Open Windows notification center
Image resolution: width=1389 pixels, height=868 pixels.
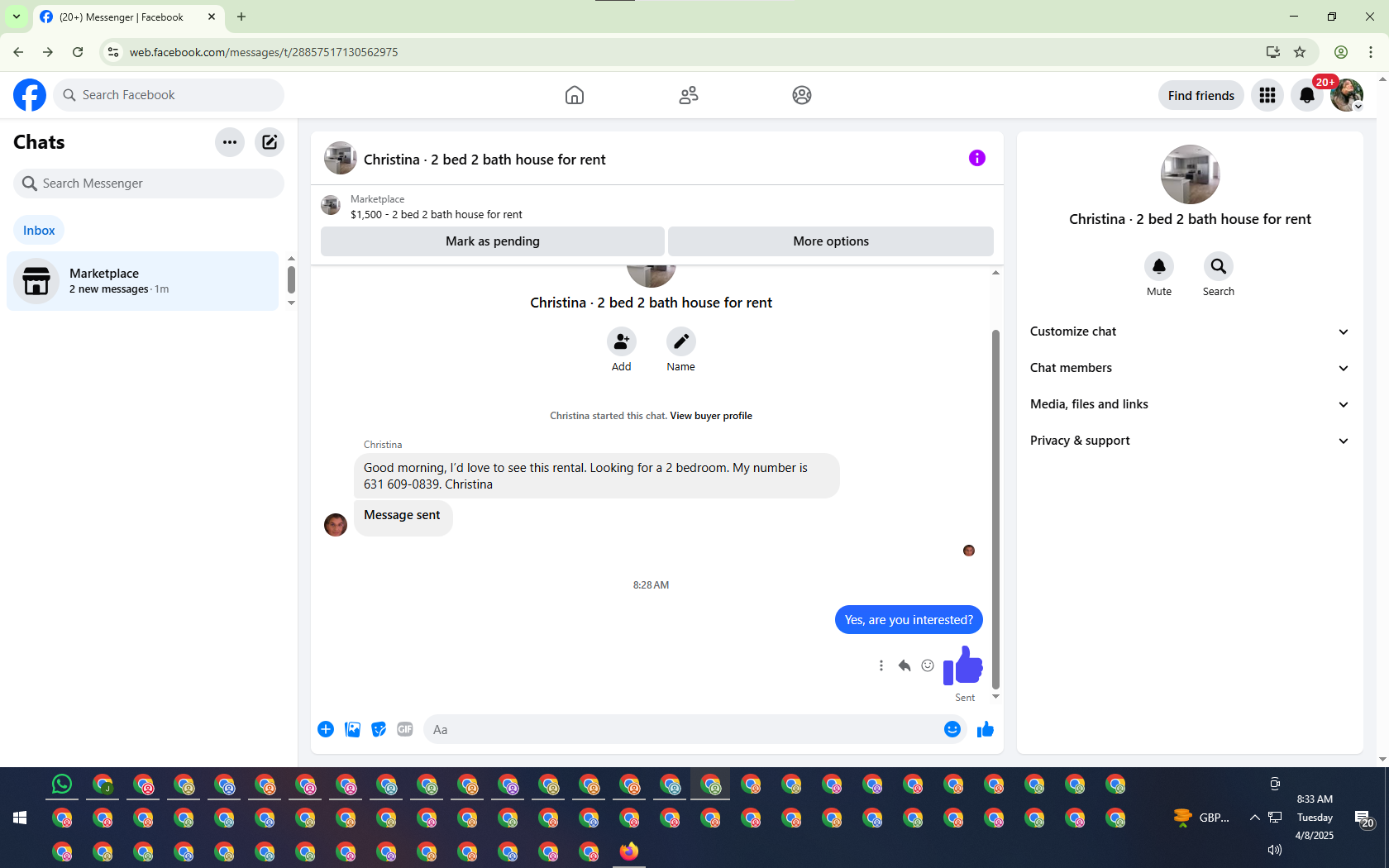pyautogui.click(x=1363, y=818)
